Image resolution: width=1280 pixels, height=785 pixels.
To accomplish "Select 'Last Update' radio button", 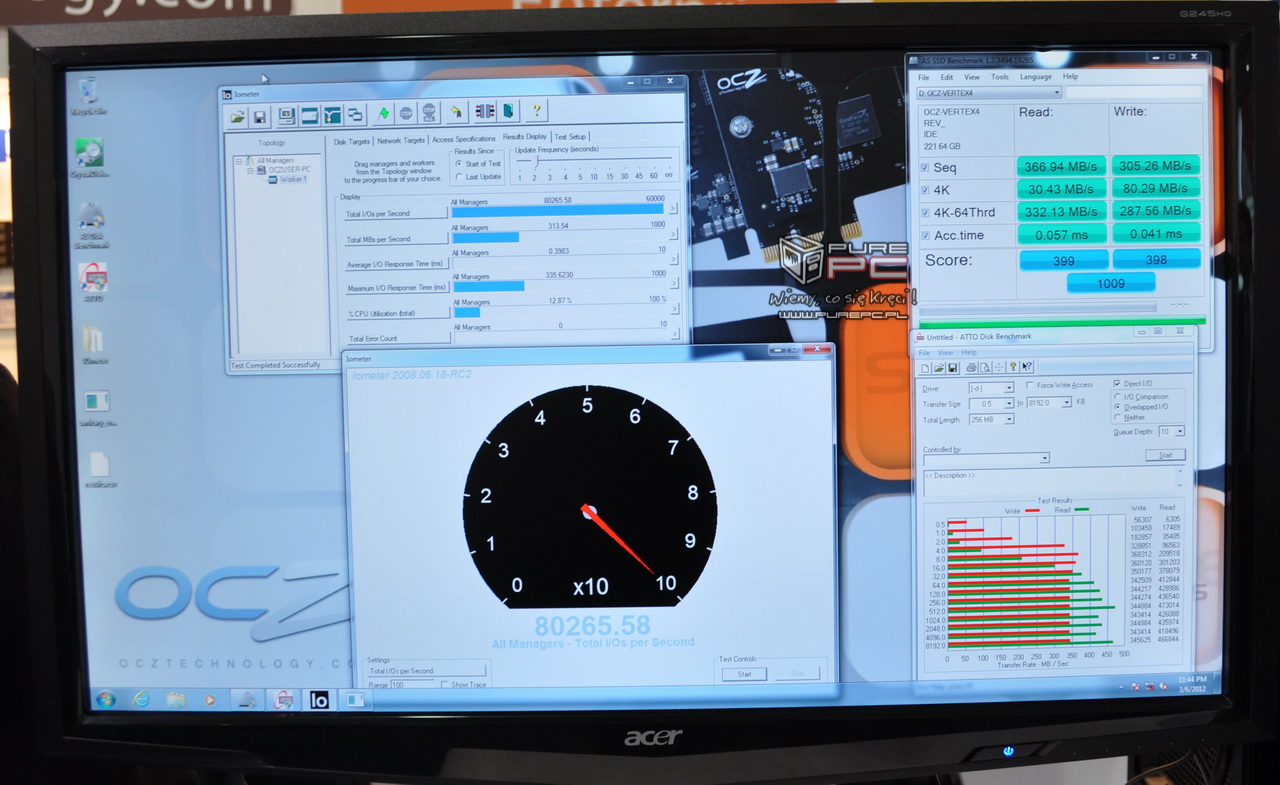I will point(458,177).
